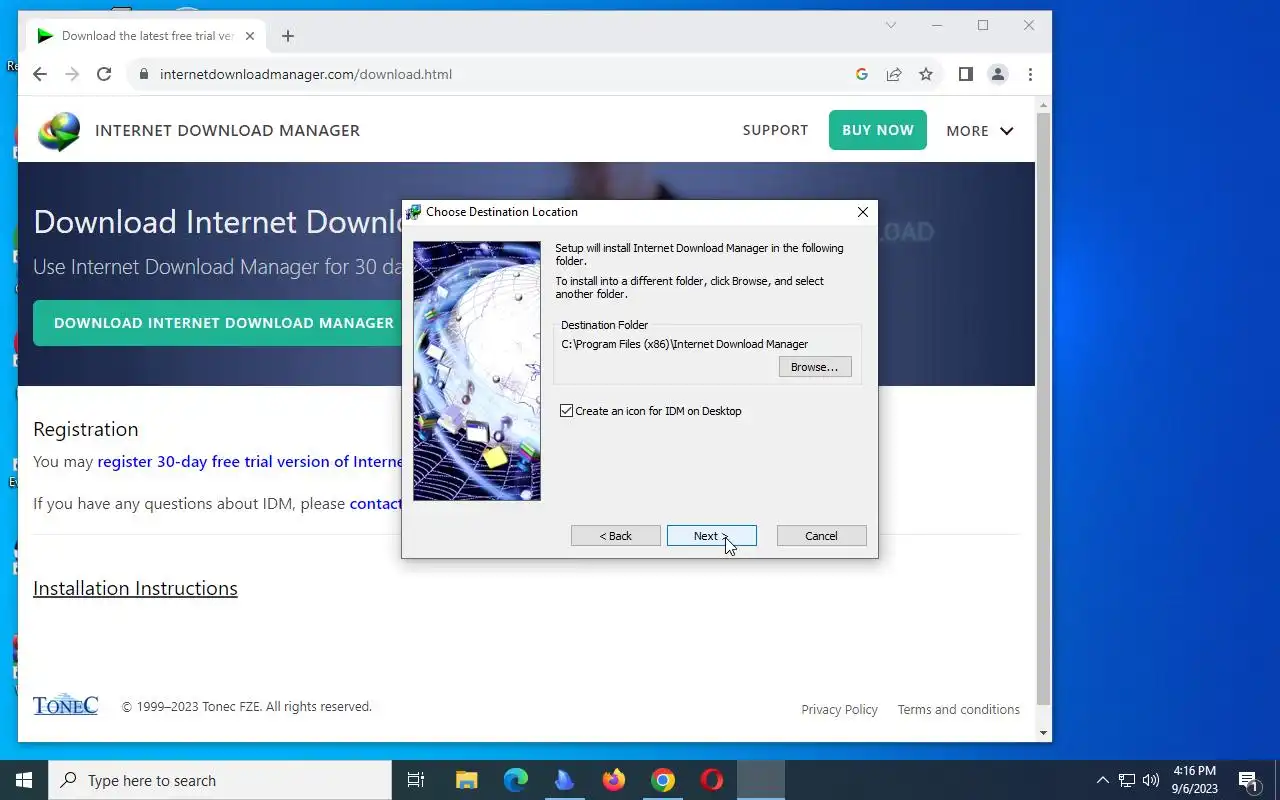The height and width of the screenshot is (800, 1280).
Task: Reload the download page
Action: point(104,74)
